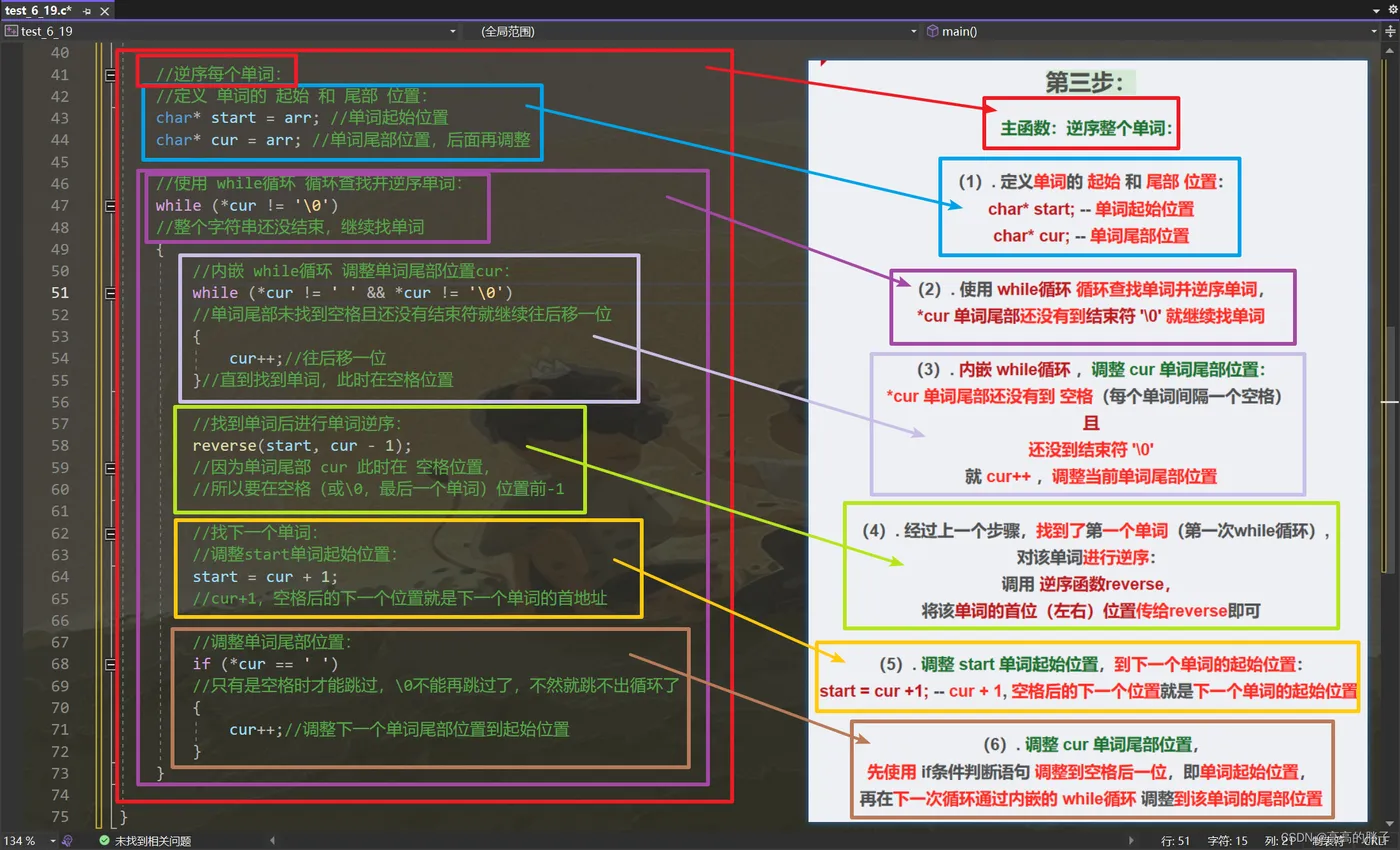Collapse the code block at line 41

pos(110,75)
